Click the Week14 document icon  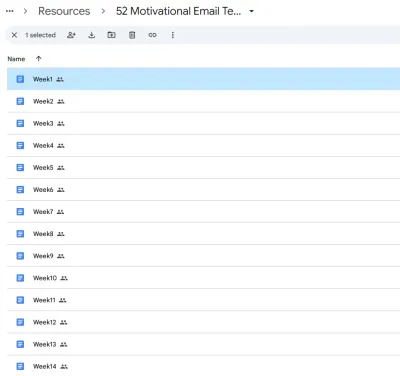pos(20,366)
